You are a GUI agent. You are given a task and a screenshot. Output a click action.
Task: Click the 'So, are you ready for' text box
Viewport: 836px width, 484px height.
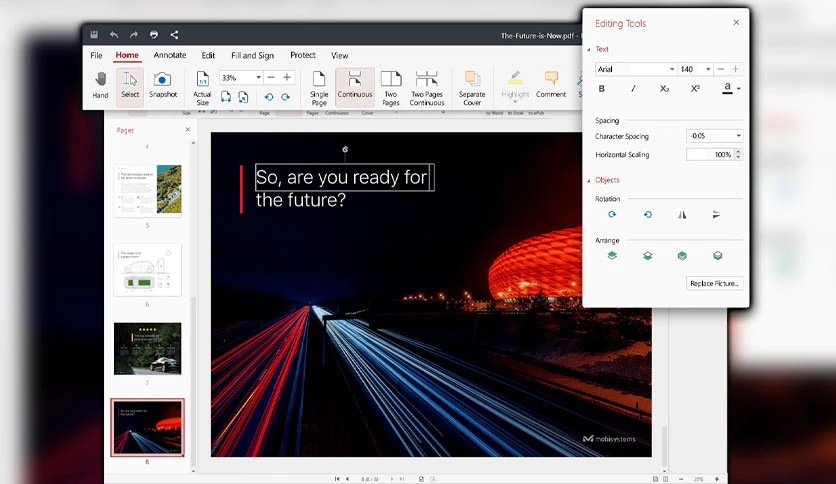click(x=344, y=177)
